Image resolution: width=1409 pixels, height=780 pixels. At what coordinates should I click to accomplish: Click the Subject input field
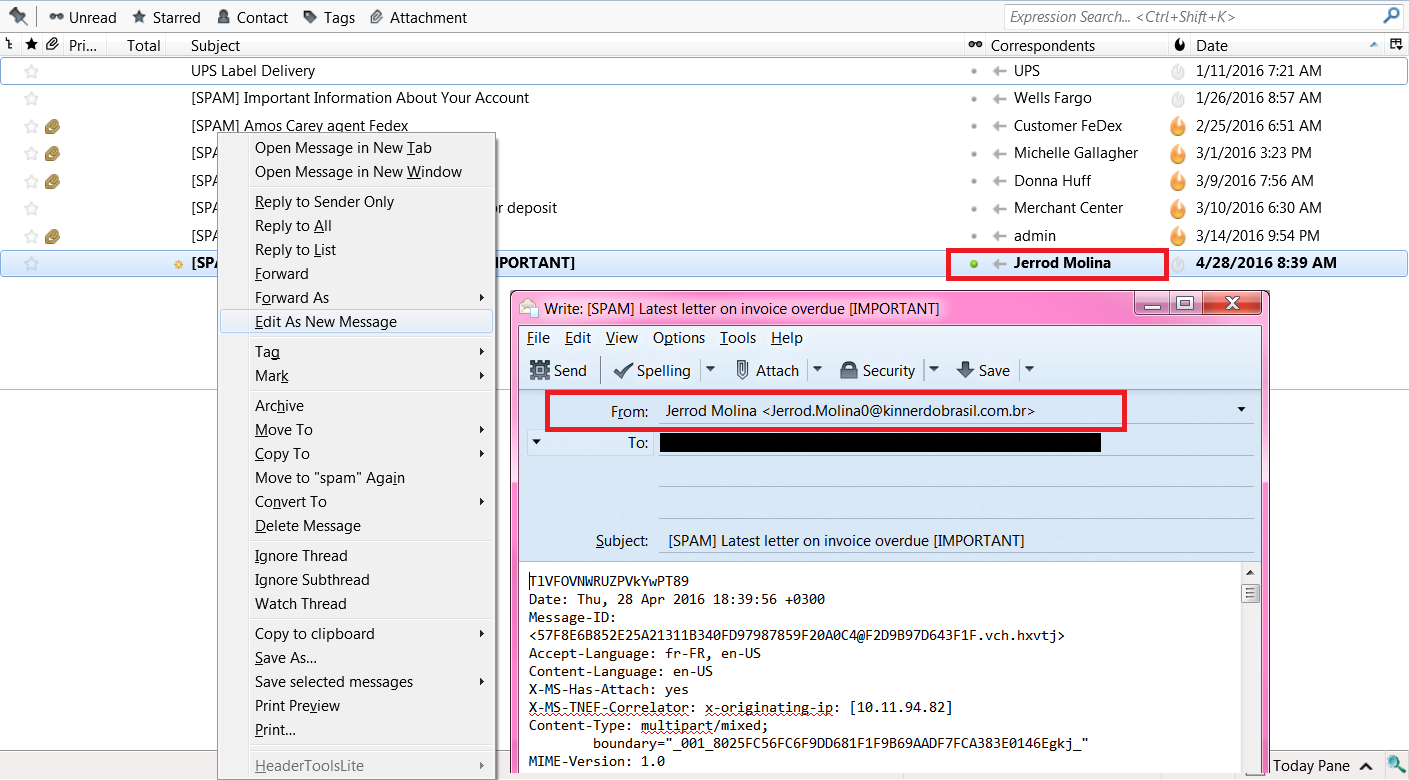950,540
